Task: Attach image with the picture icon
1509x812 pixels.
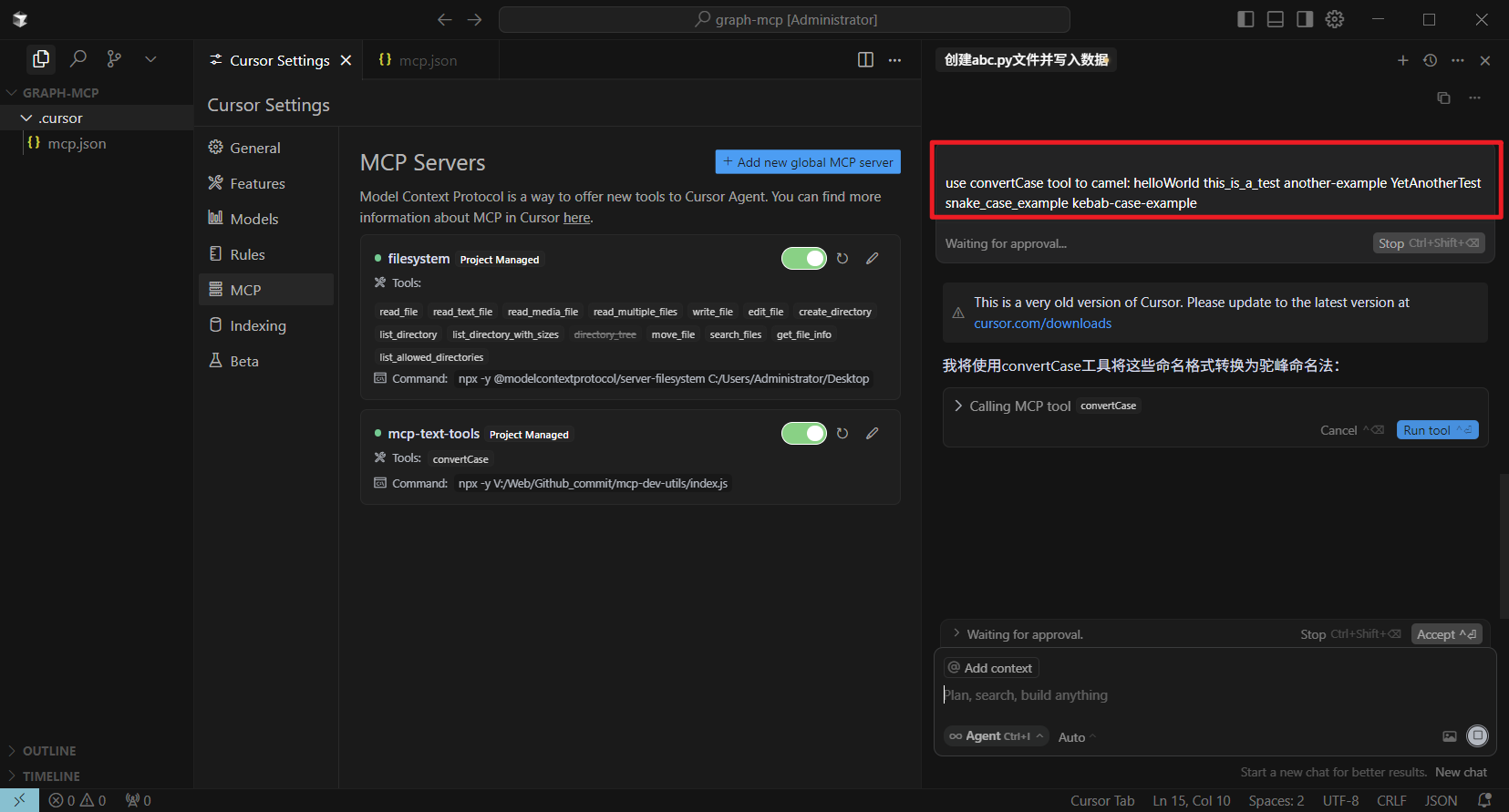Action: point(1449,736)
